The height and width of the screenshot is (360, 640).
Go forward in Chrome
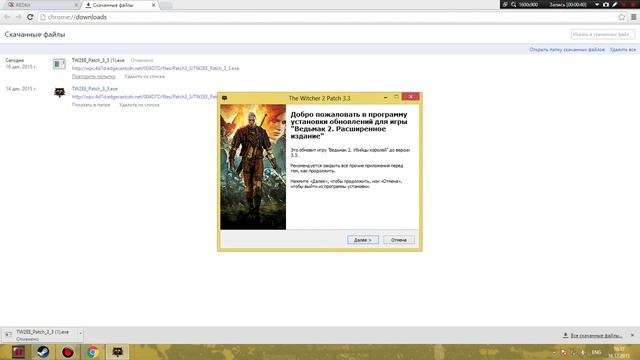18,17
